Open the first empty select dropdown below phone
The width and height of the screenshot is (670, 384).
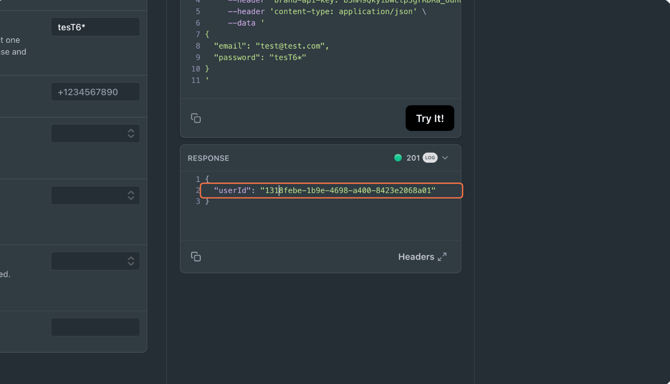point(95,133)
